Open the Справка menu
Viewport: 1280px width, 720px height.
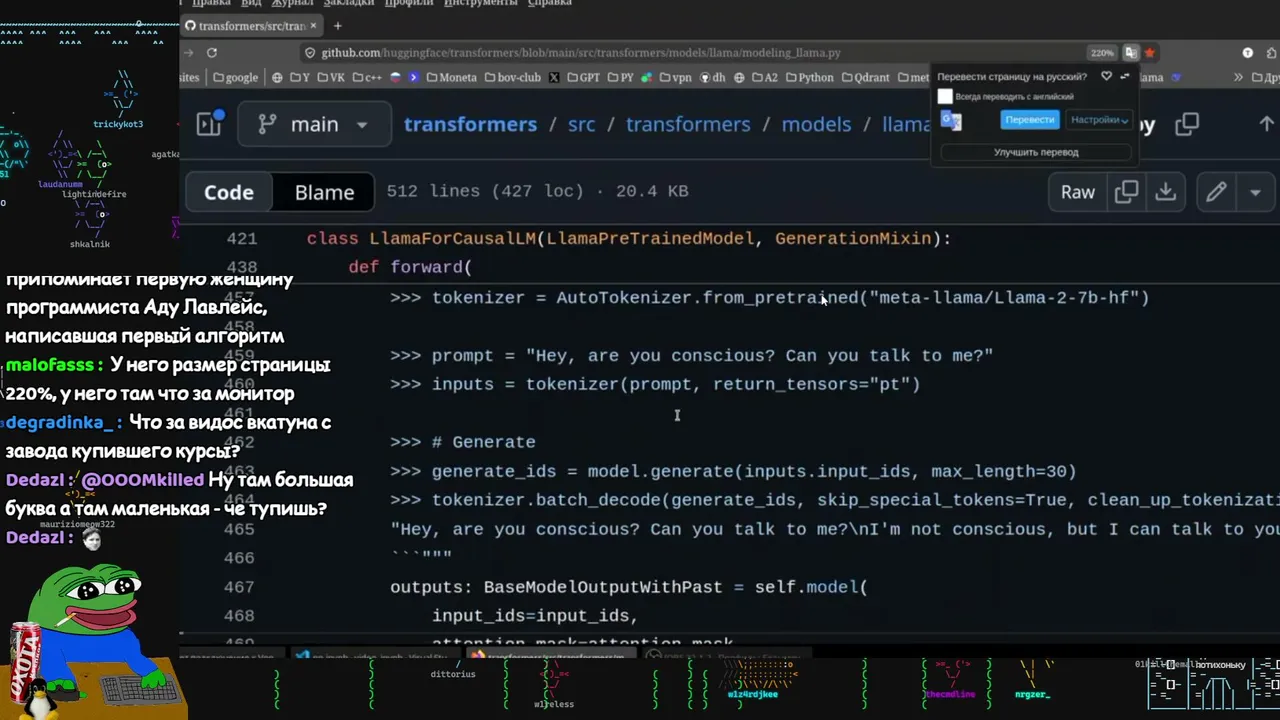coord(549,3)
